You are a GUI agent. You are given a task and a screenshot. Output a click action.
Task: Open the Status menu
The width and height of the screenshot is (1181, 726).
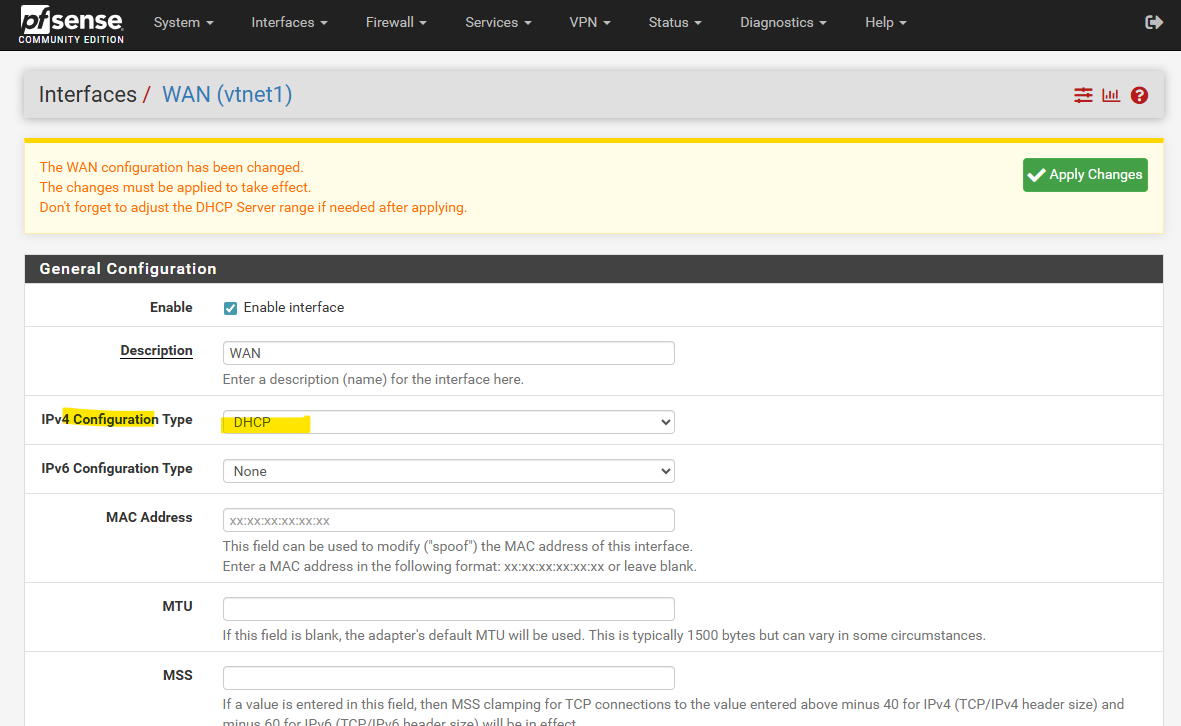tap(674, 22)
